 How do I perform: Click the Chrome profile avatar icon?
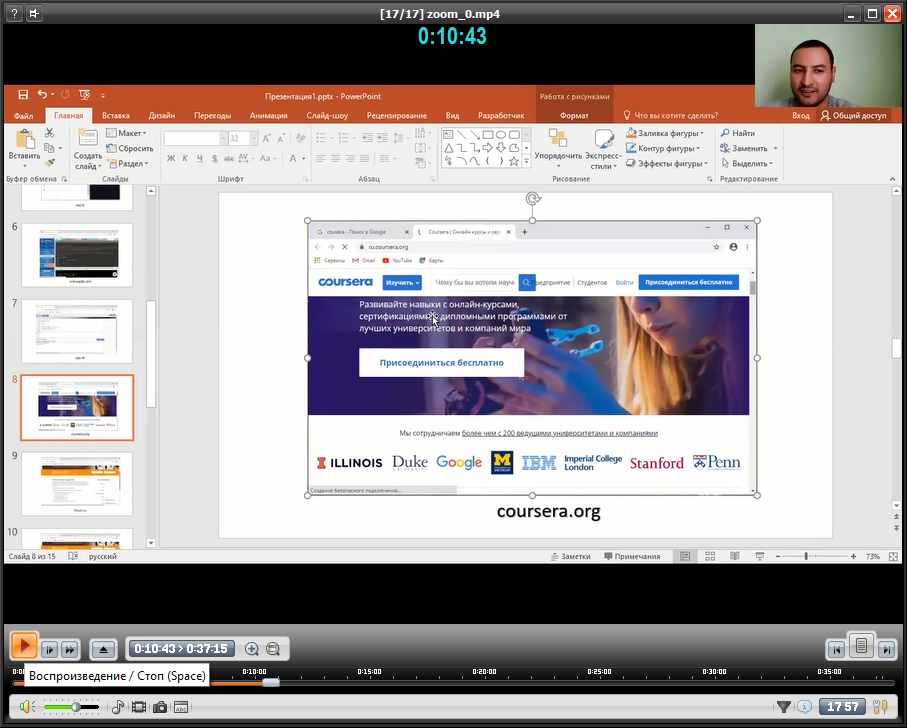(733, 247)
